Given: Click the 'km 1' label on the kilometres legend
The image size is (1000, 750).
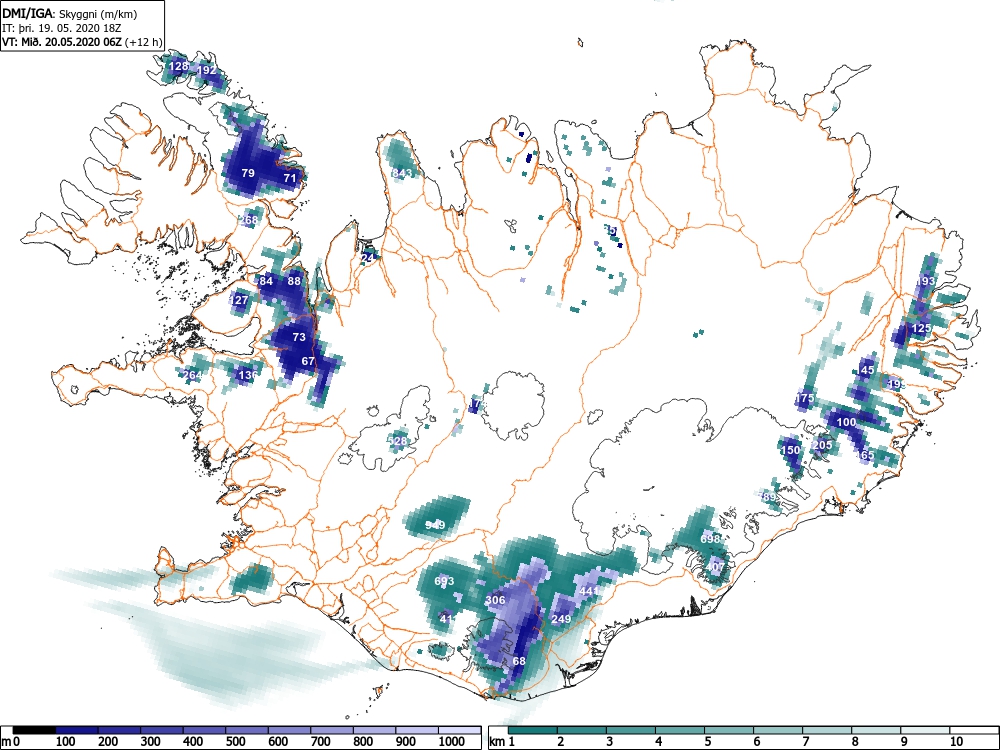Looking at the screenshot, I should [x=503, y=742].
